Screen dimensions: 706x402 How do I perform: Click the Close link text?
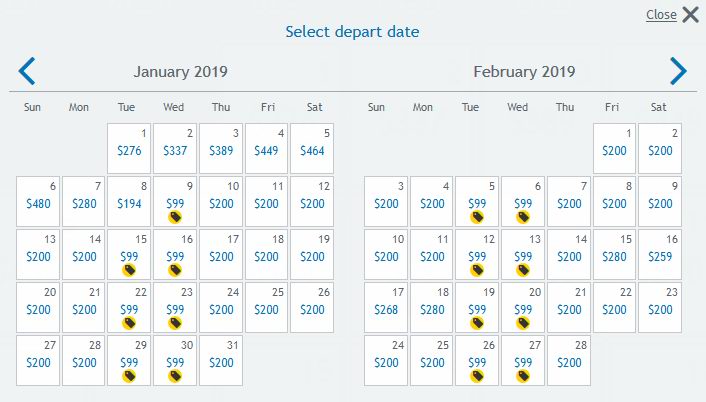[661, 15]
